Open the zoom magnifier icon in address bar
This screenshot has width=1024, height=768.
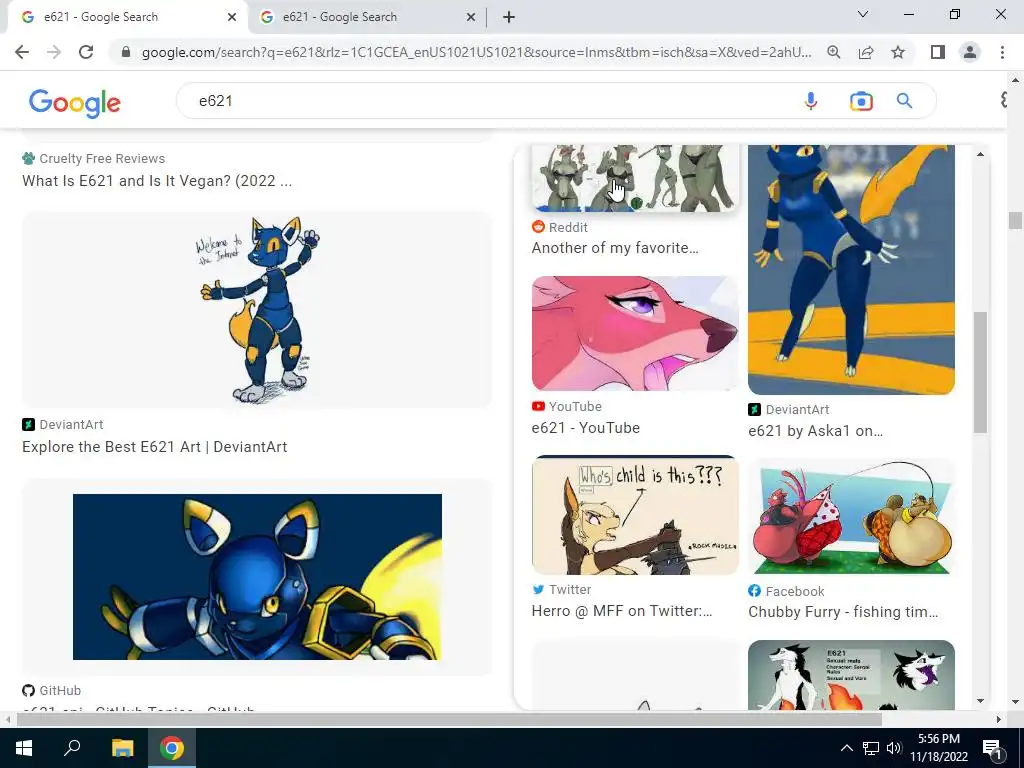click(833, 52)
